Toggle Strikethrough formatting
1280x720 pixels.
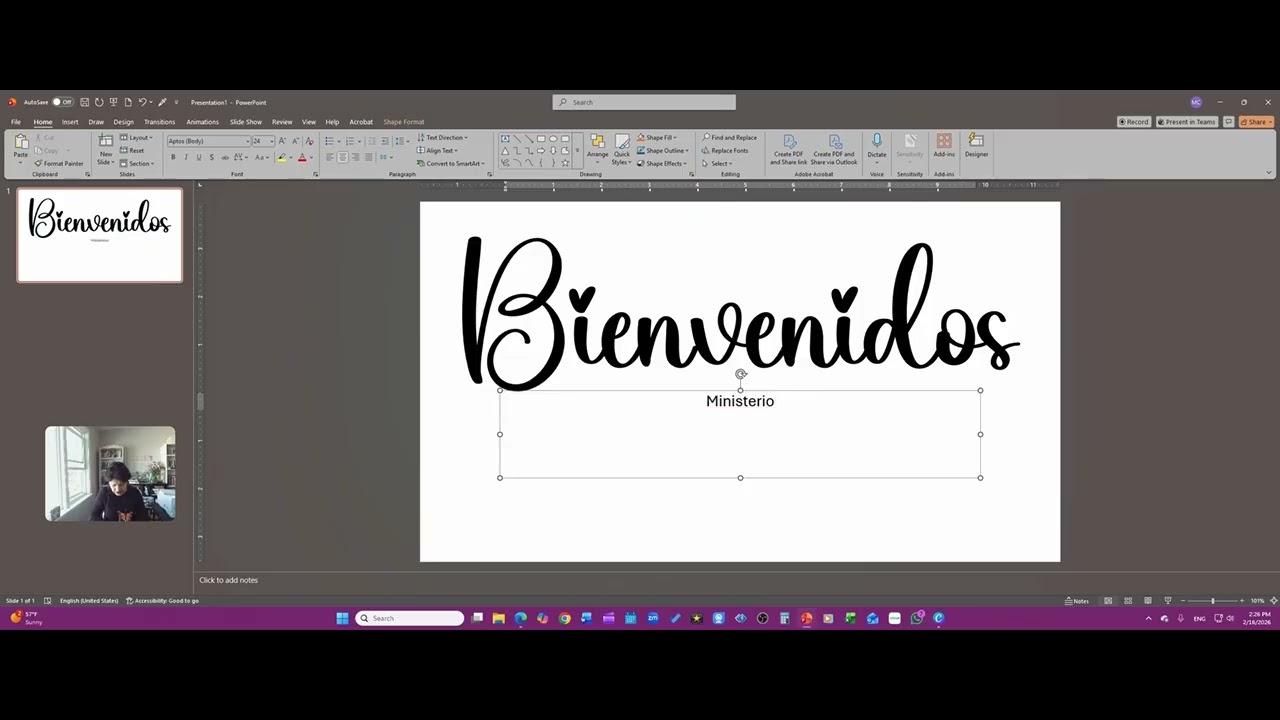[224, 157]
